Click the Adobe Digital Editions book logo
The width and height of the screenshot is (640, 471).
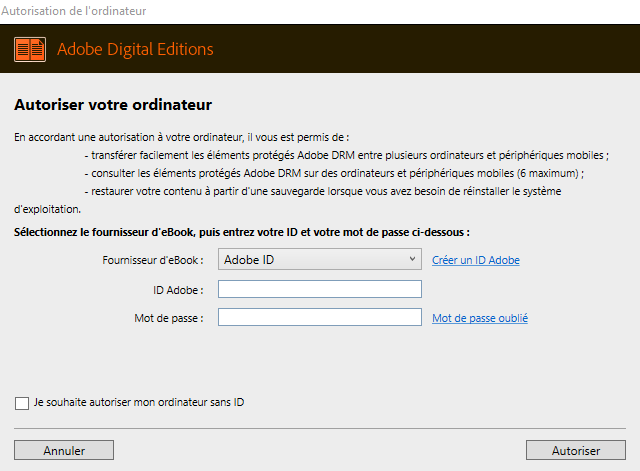click(x=30, y=49)
